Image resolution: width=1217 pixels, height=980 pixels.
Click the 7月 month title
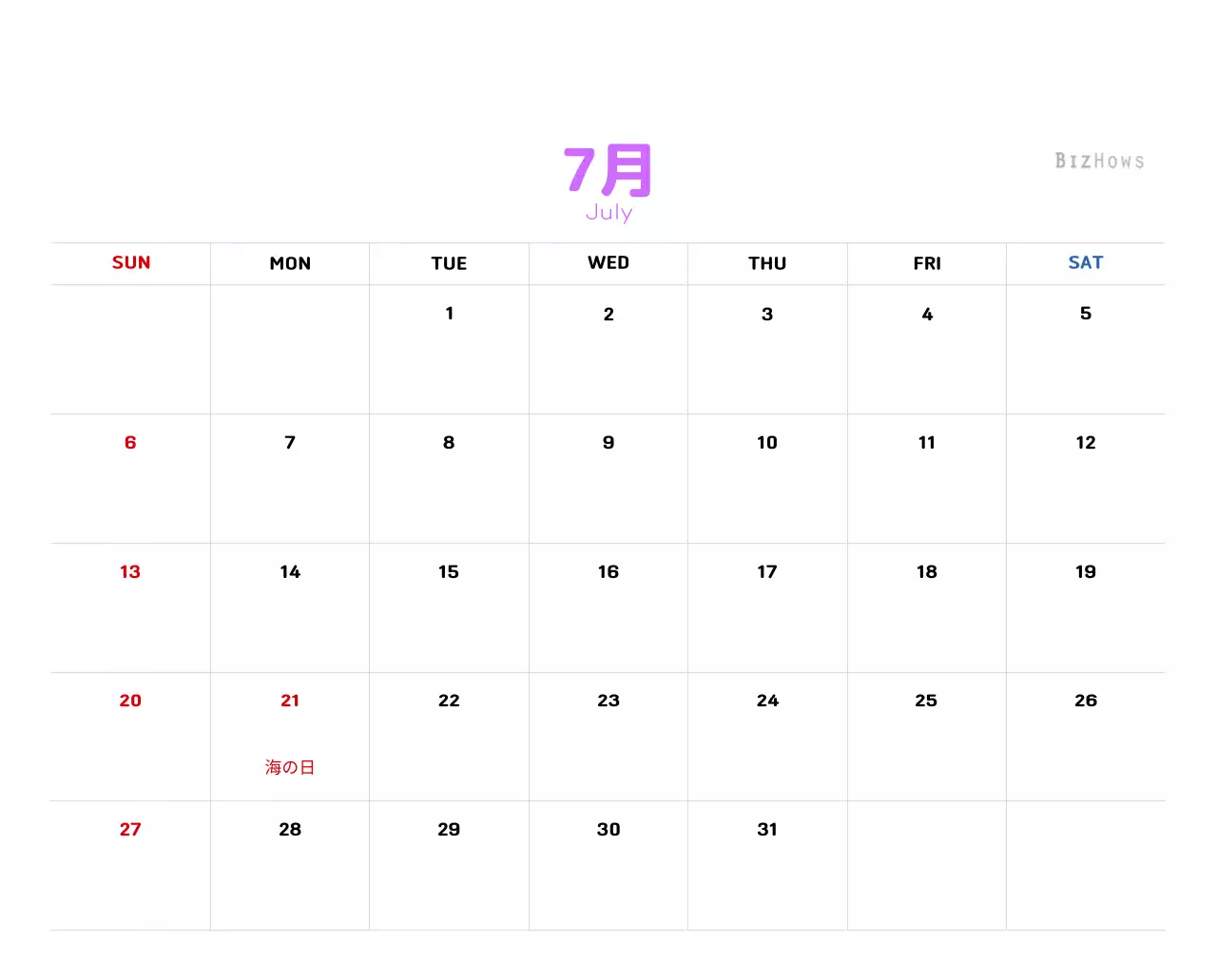(x=608, y=171)
